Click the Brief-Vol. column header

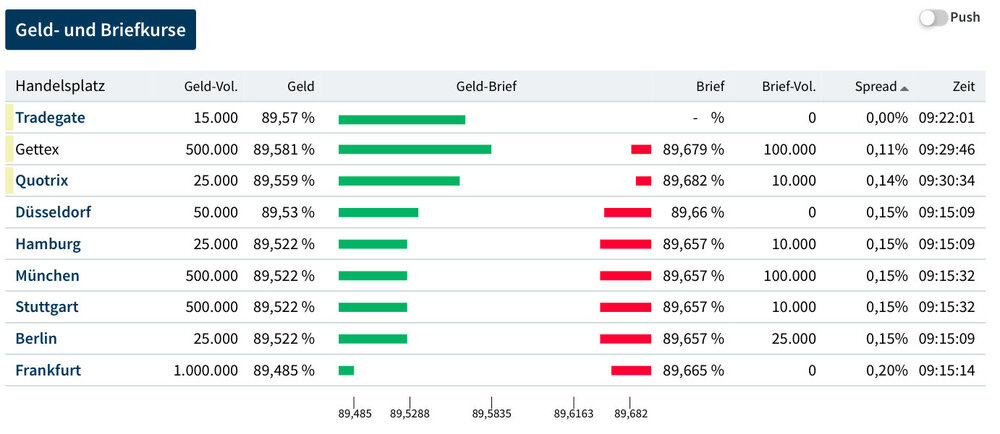pyautogui.click(x=788, y=87)
